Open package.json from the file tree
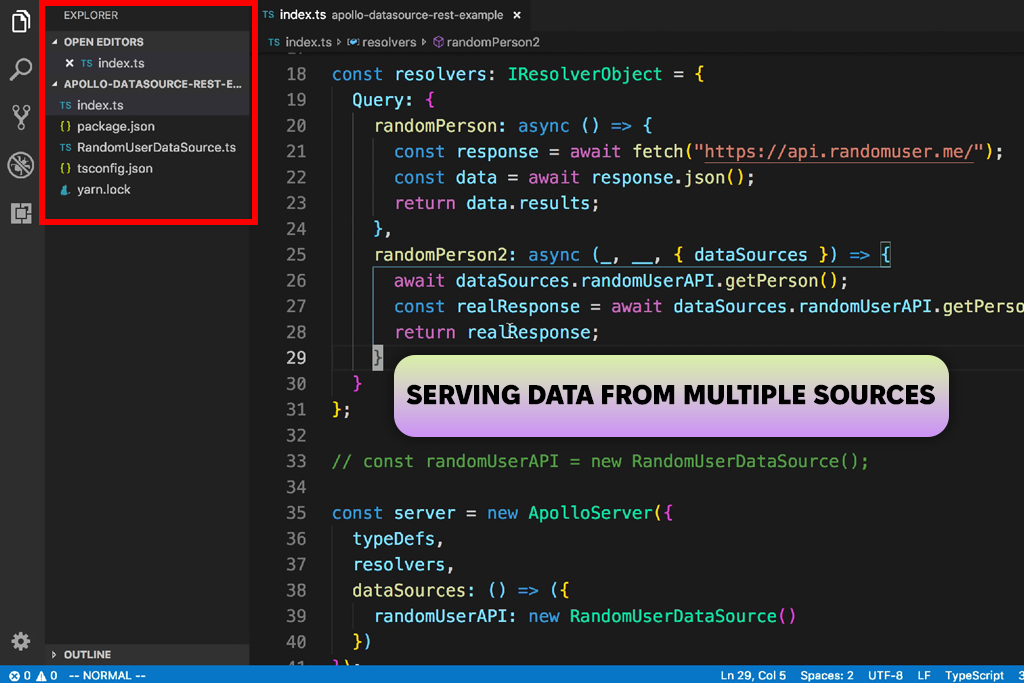Viewport: 1024px width, 683px height. pyautogui.click(x=115, y=126)
